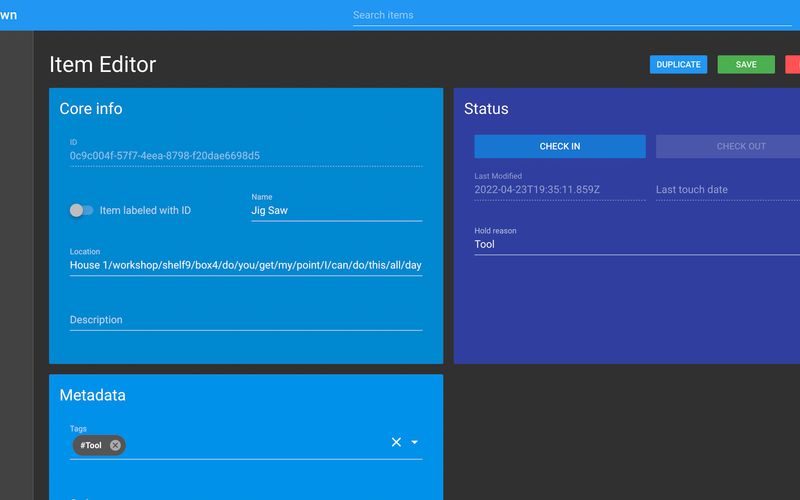Toggle the Item labeled with ID switch

click(81, 211)
